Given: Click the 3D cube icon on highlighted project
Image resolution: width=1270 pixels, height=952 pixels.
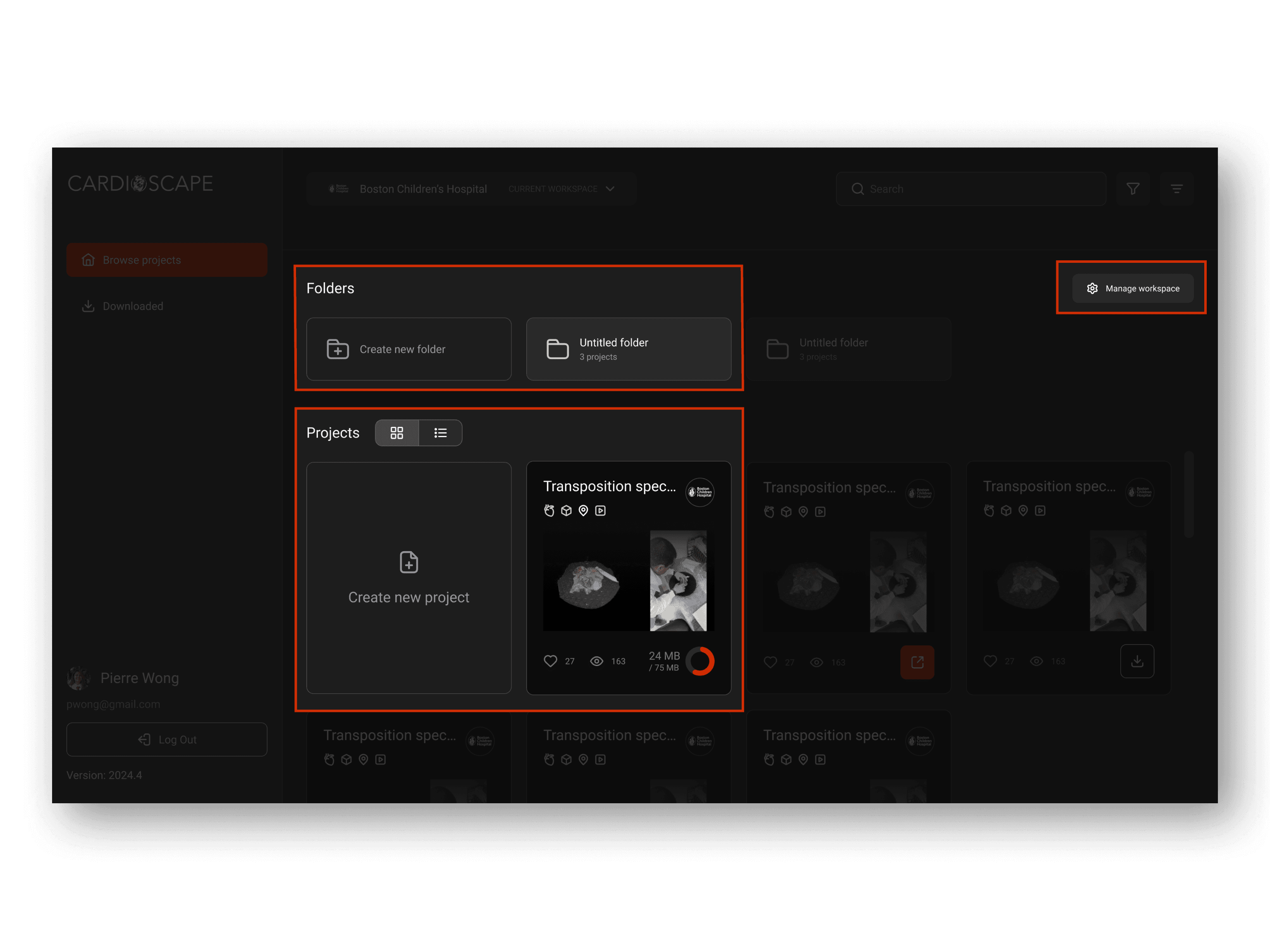Looking at the screenshot, I should [x=566, y=511].
